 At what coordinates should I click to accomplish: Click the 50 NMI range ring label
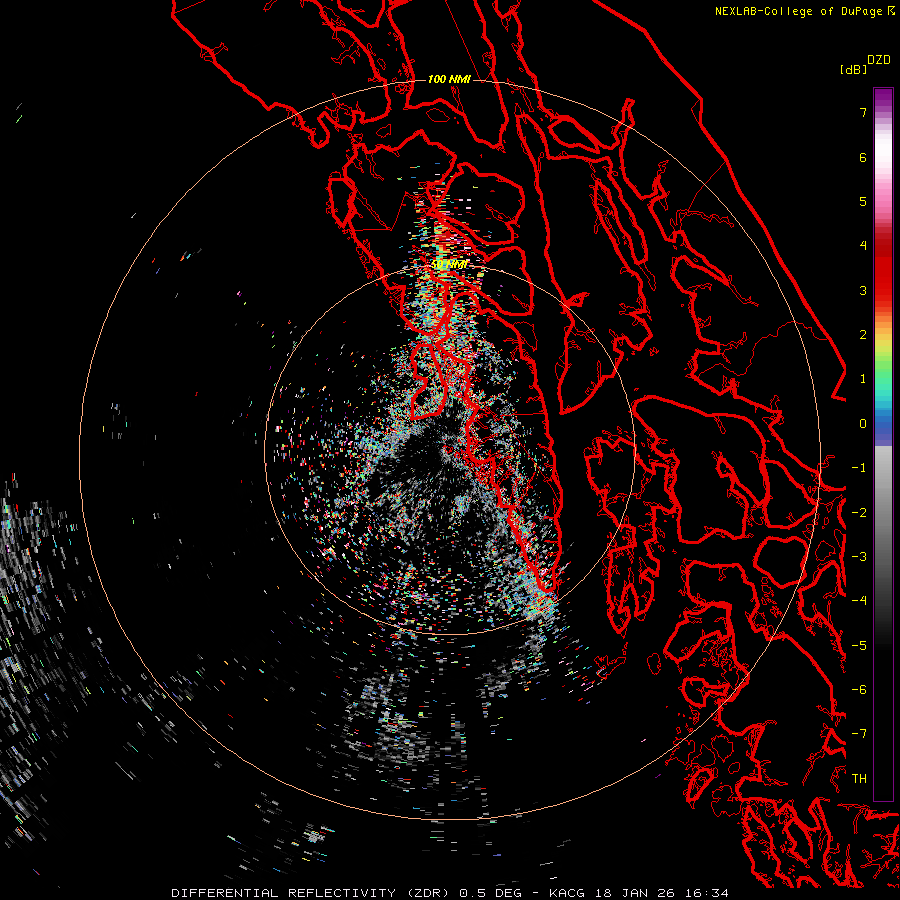[449, 265]
